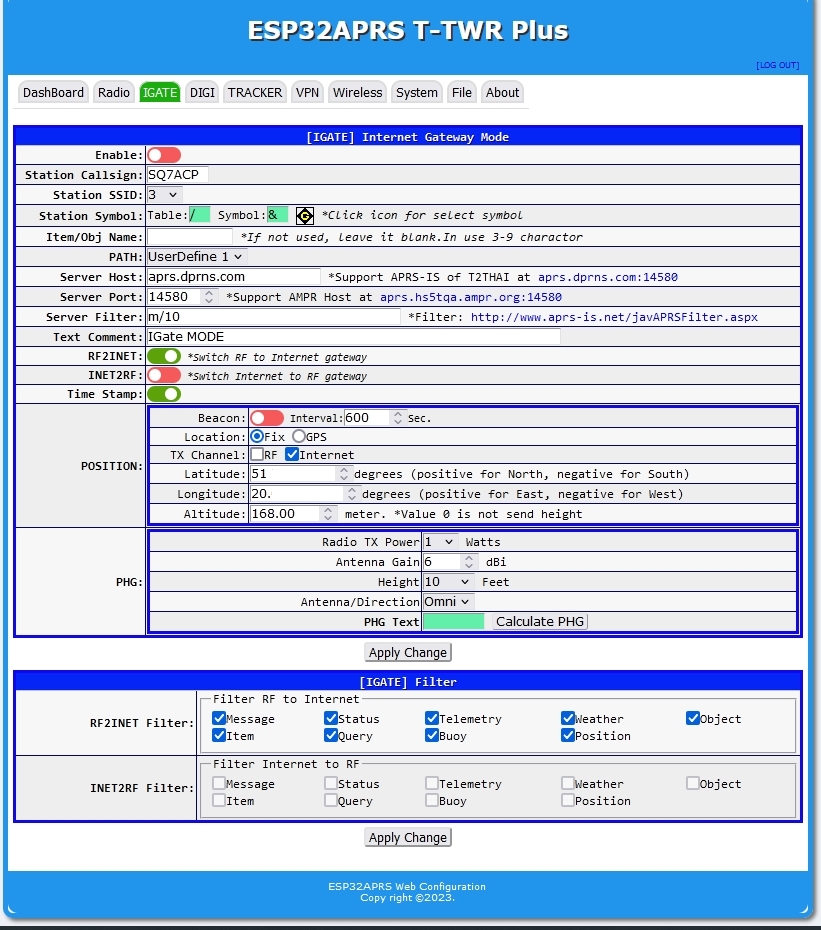Uncheck Weather in RF2INET filter
821x930 pixels.
point(568,718)
